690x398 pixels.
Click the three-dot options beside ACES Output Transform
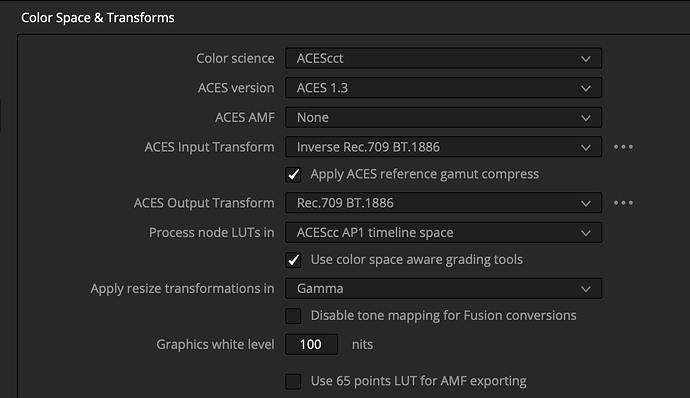click(x=624, y=203)
